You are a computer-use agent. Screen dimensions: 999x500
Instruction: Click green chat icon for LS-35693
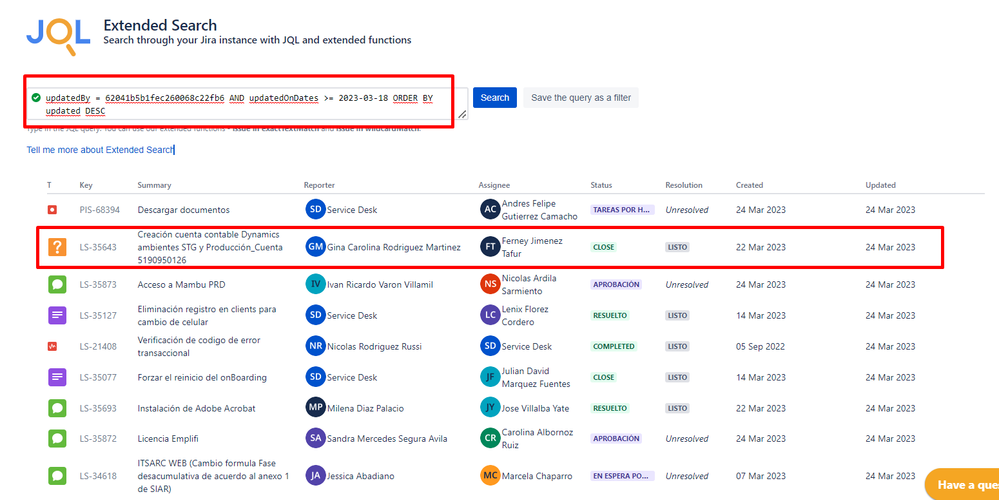(x=57, y=408)
